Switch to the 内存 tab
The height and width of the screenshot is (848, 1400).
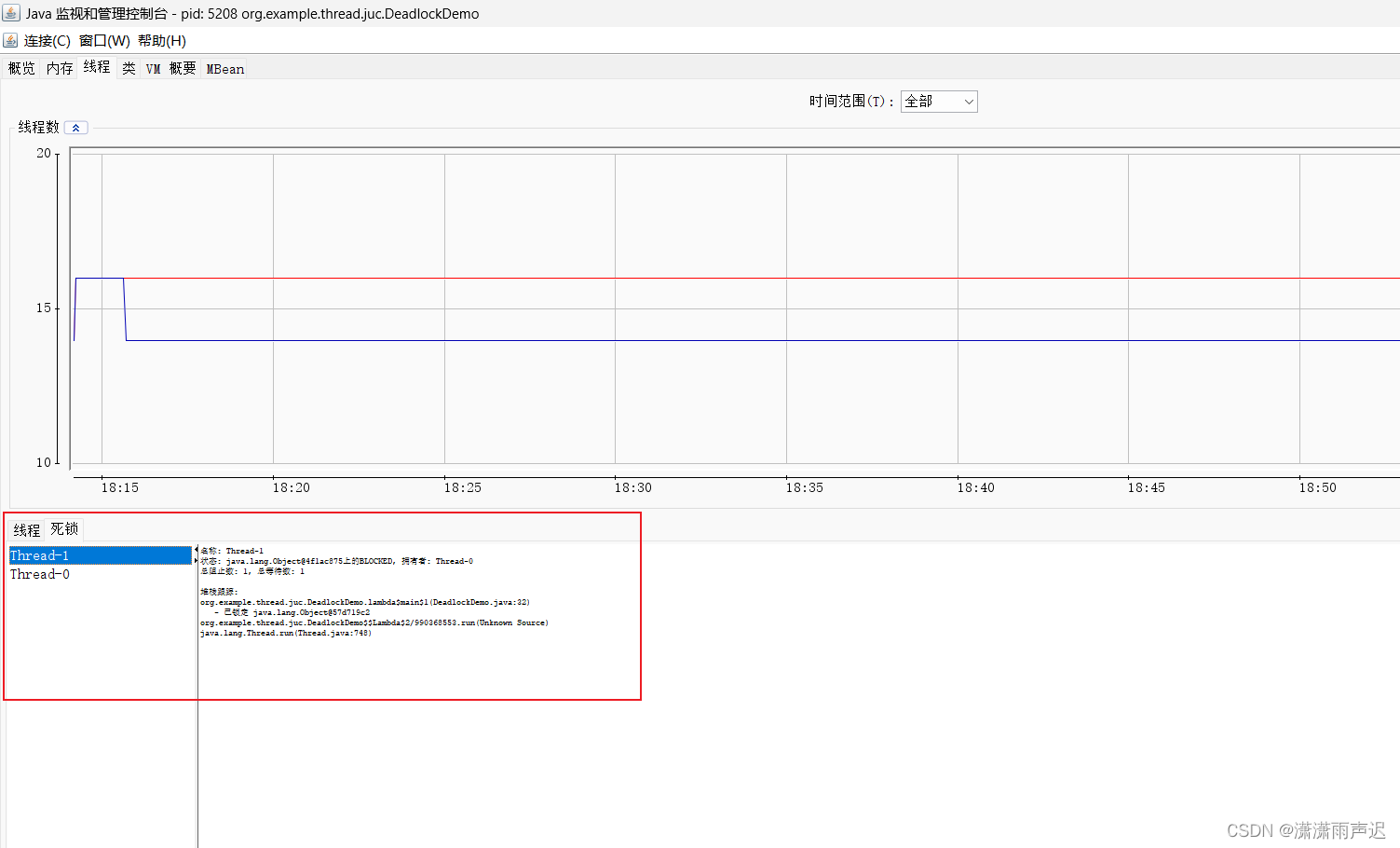tap(60, 68)
